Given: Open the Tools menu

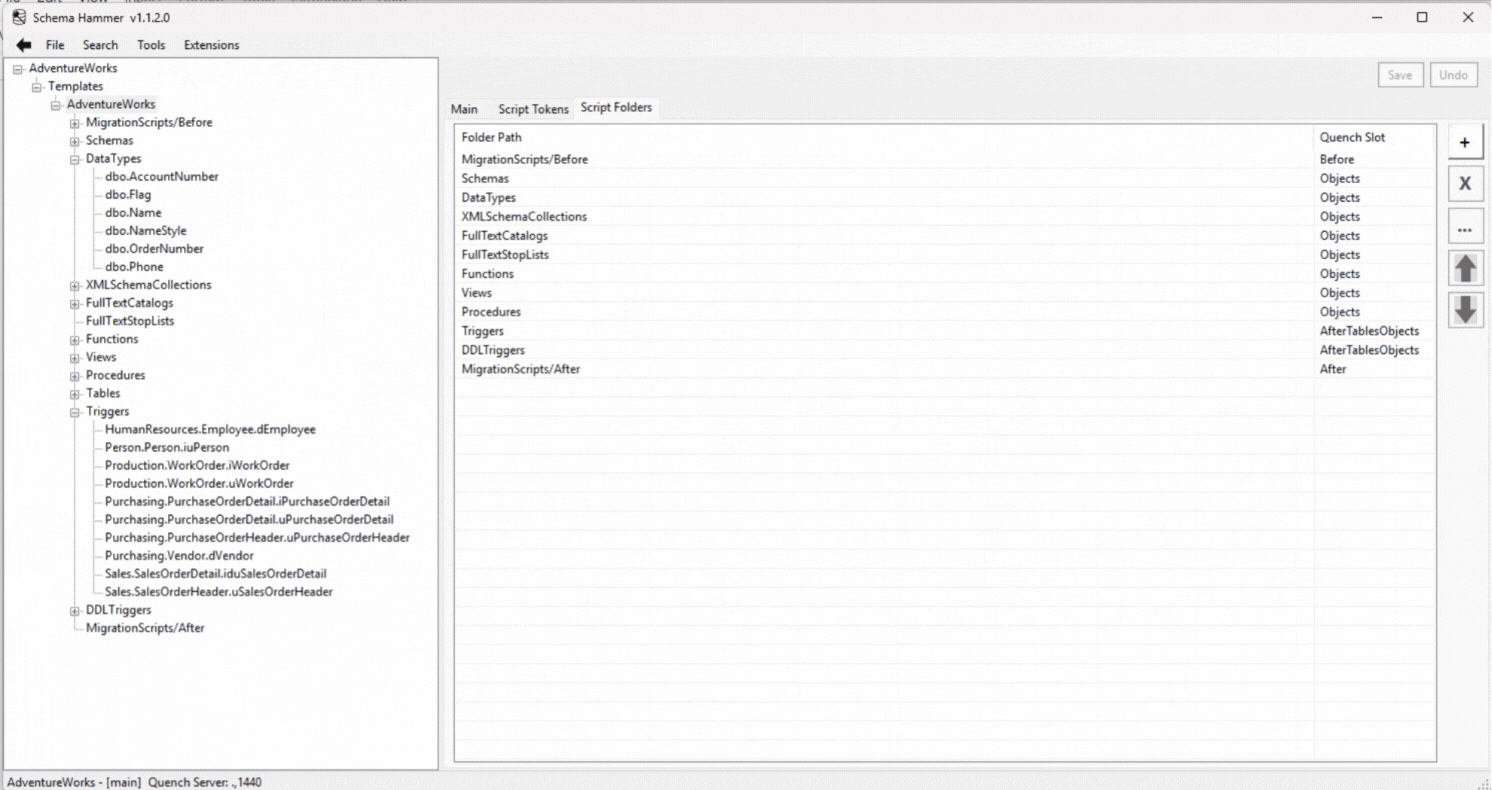Looking at the screenshot, I should (151, 44).
